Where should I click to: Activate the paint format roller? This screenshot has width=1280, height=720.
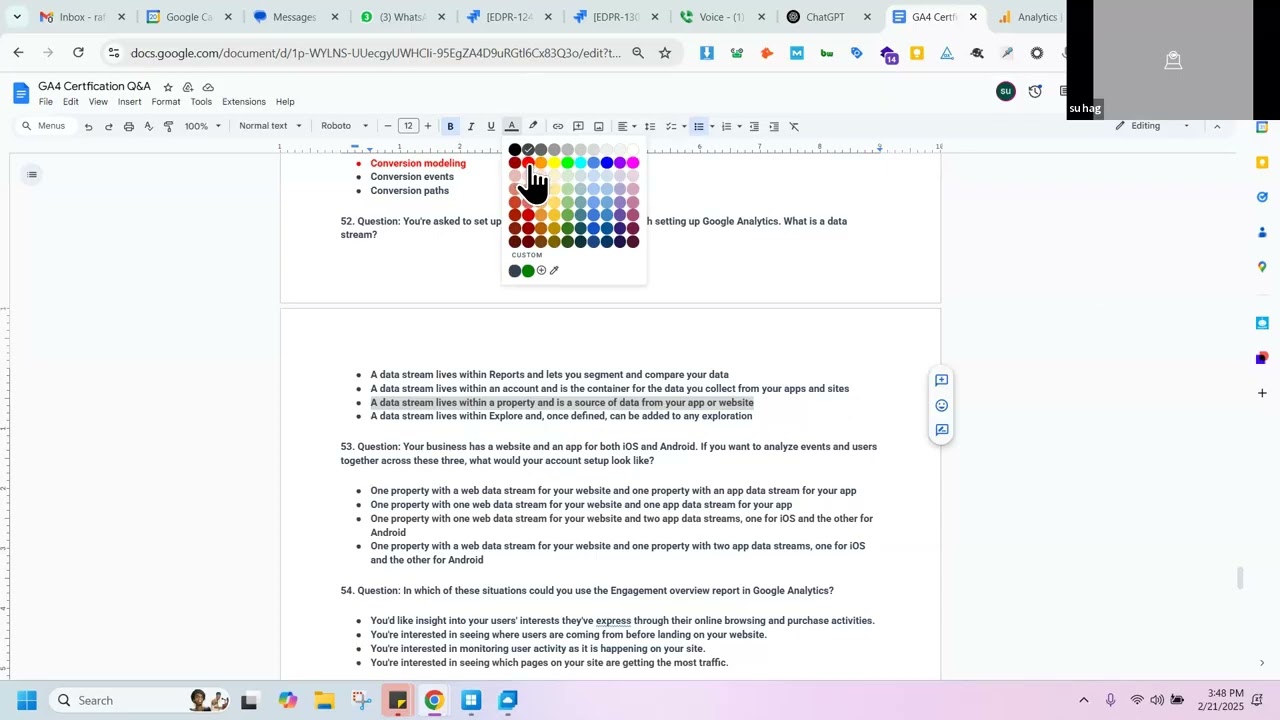click(169, 126)
